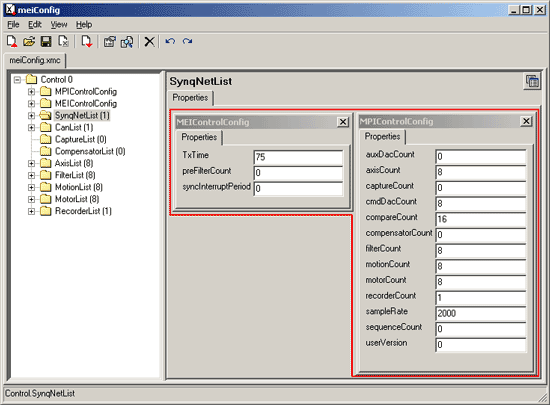Click the sequenceCount input field
The image size is (550, 405).
[481, 329]
